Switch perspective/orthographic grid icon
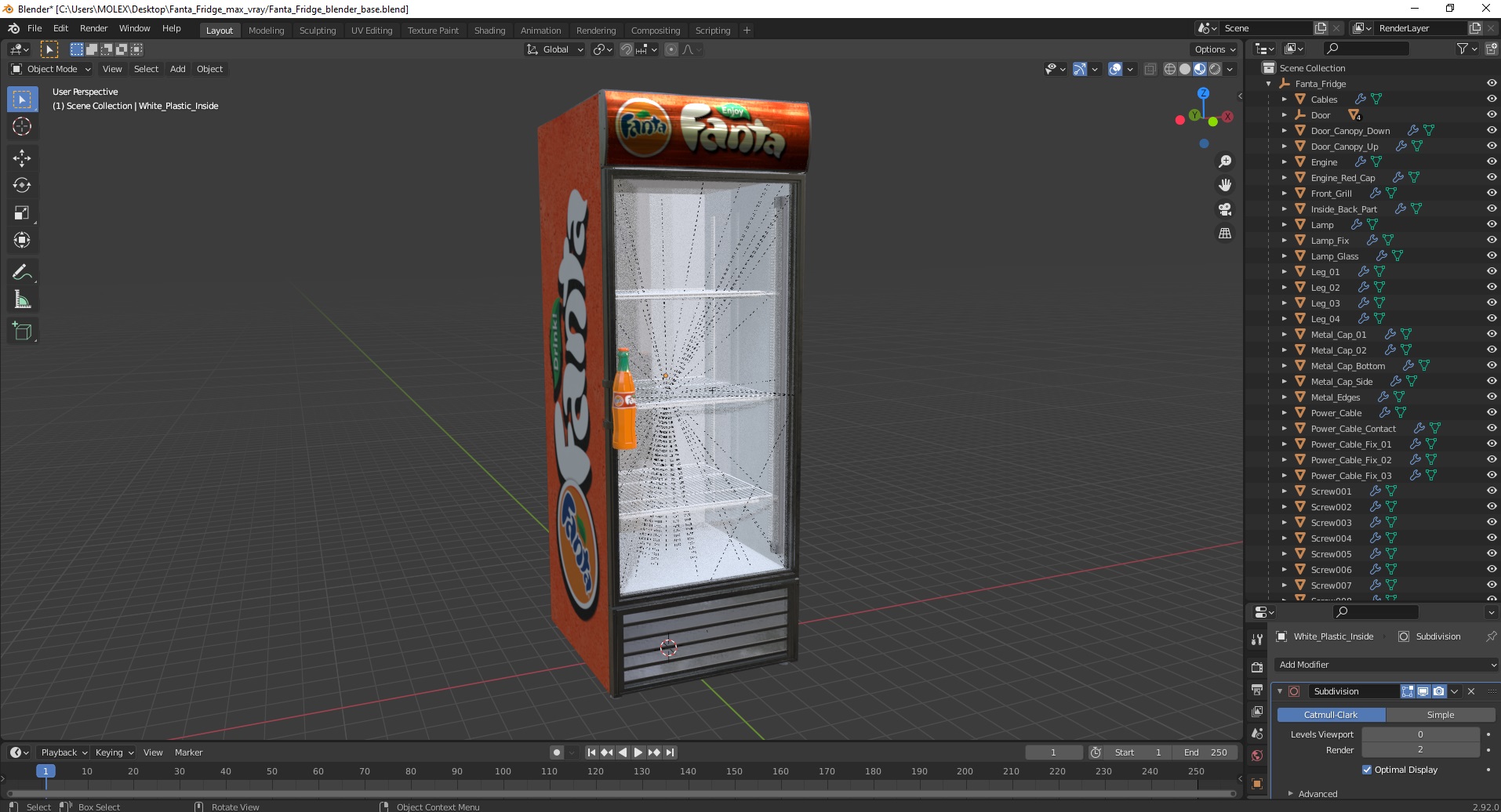Screen dimensions: 1501x812 (x=1225, y=234)
